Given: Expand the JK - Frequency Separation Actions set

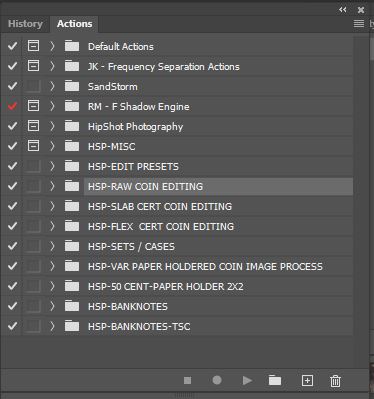Looking at the screenshot, I should [52, 66].
